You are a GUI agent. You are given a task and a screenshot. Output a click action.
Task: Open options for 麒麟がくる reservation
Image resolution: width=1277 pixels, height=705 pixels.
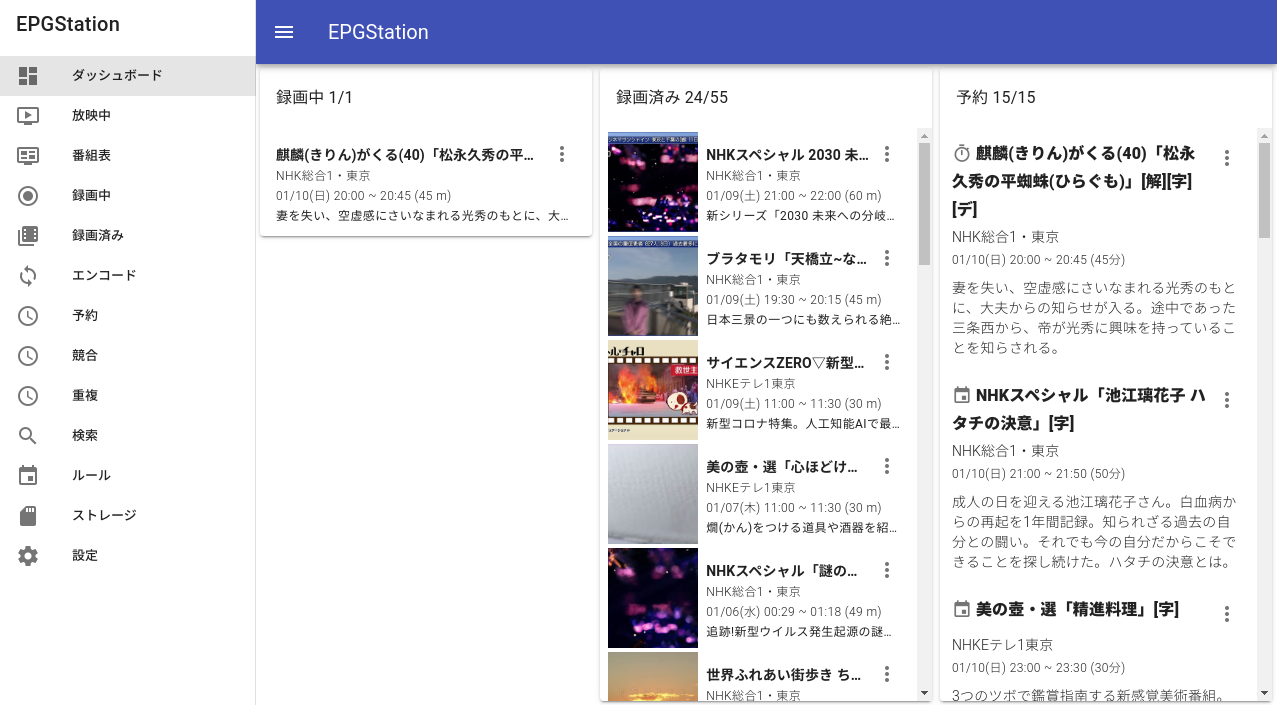[1227, 158]
